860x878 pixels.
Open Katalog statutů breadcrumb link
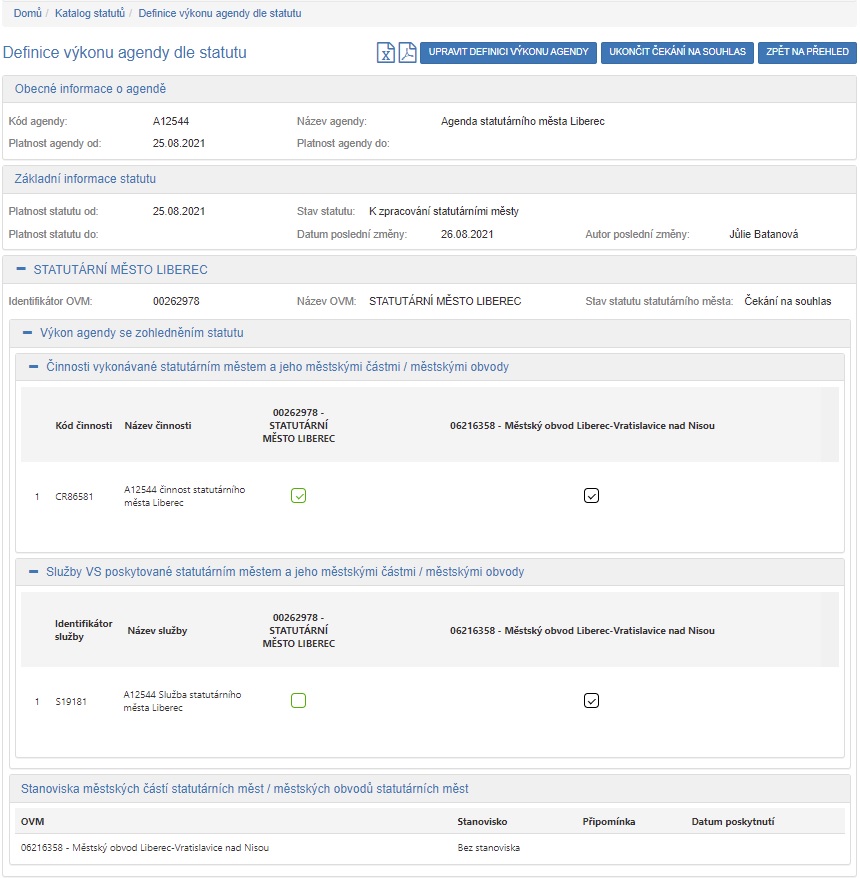(x=90, y=13)
